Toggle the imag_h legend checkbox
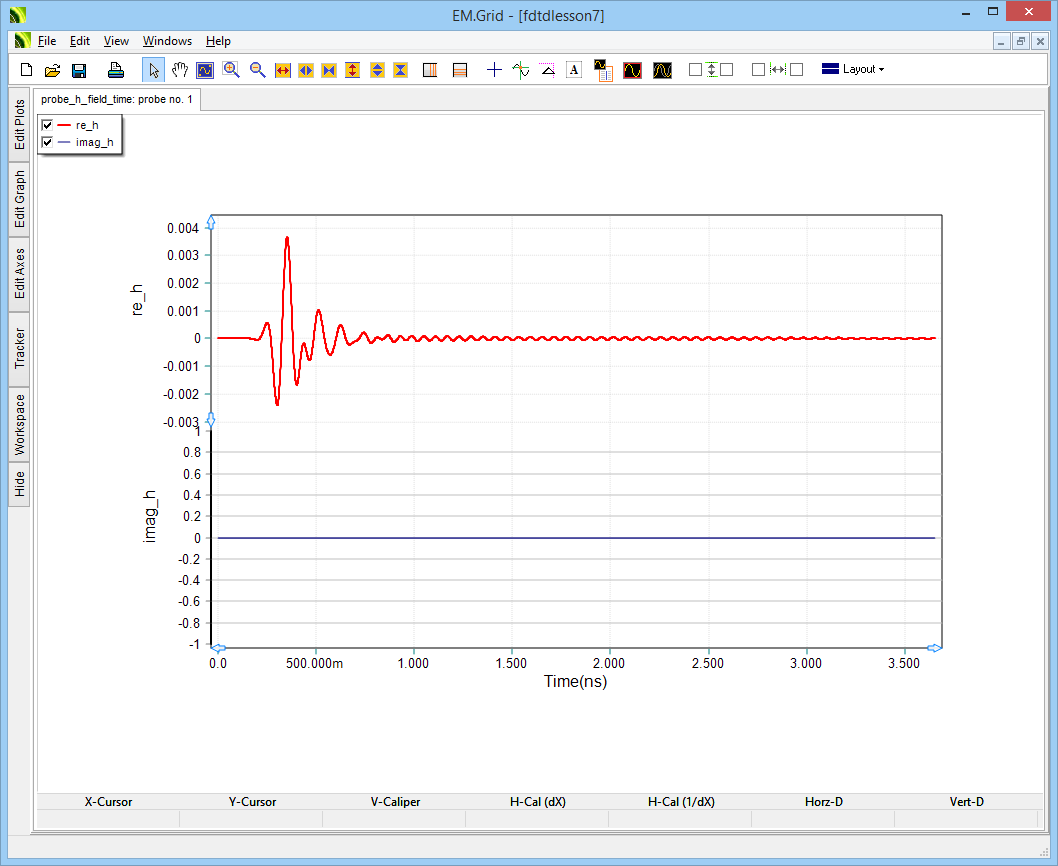 [x=47, y=142]
